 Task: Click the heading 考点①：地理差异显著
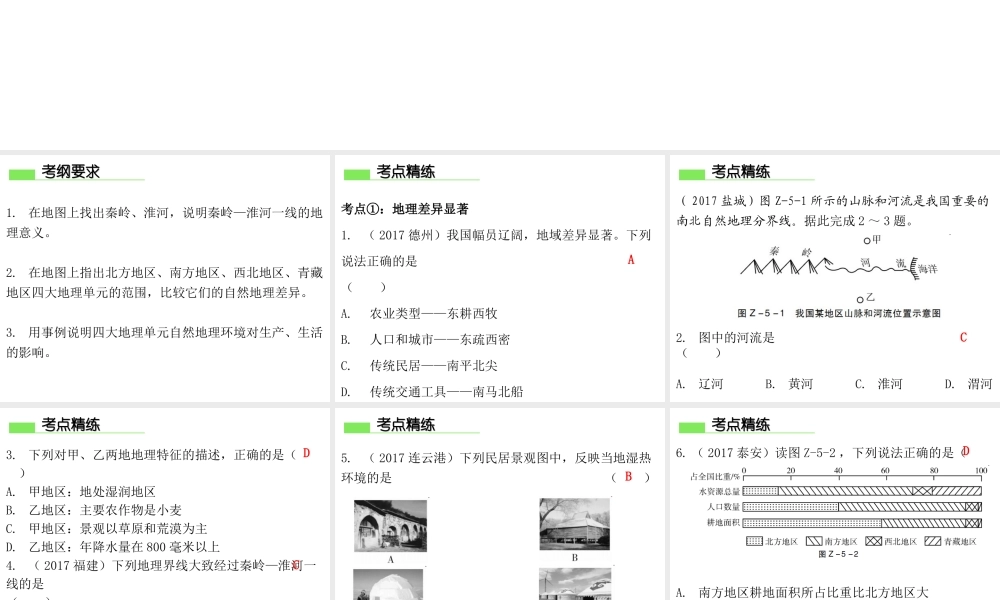tap(405, 209)
